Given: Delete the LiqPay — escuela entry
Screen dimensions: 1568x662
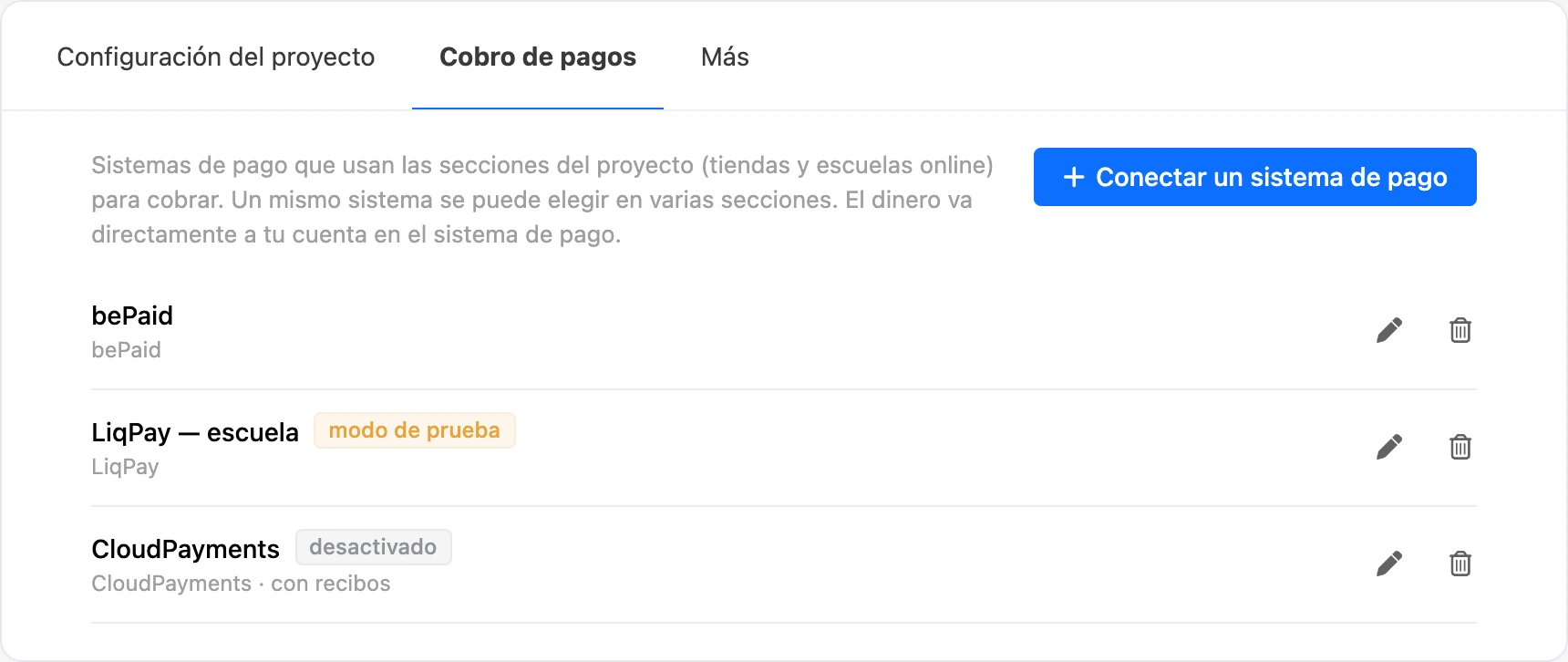Looking at the screenshot, I should pos(1460,447).
